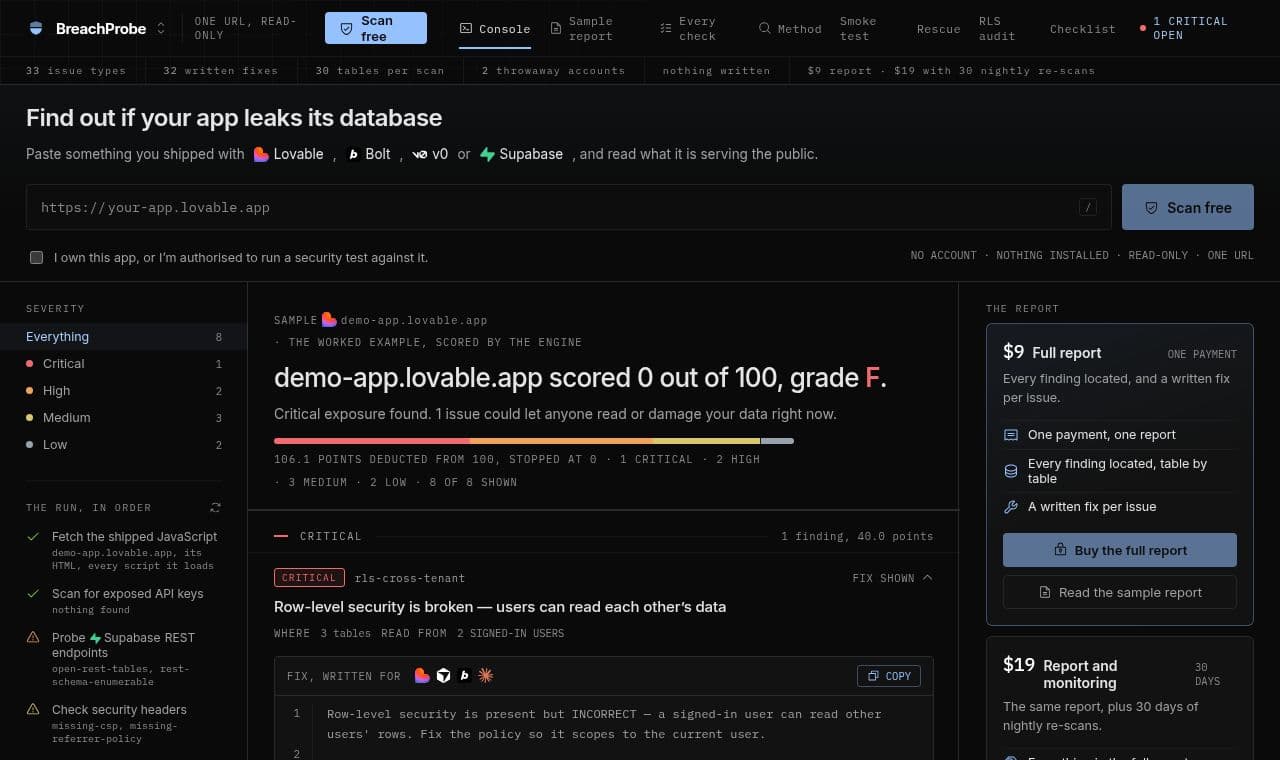
Task: Focus the app URL input field
Action: [x=568, y=207]
